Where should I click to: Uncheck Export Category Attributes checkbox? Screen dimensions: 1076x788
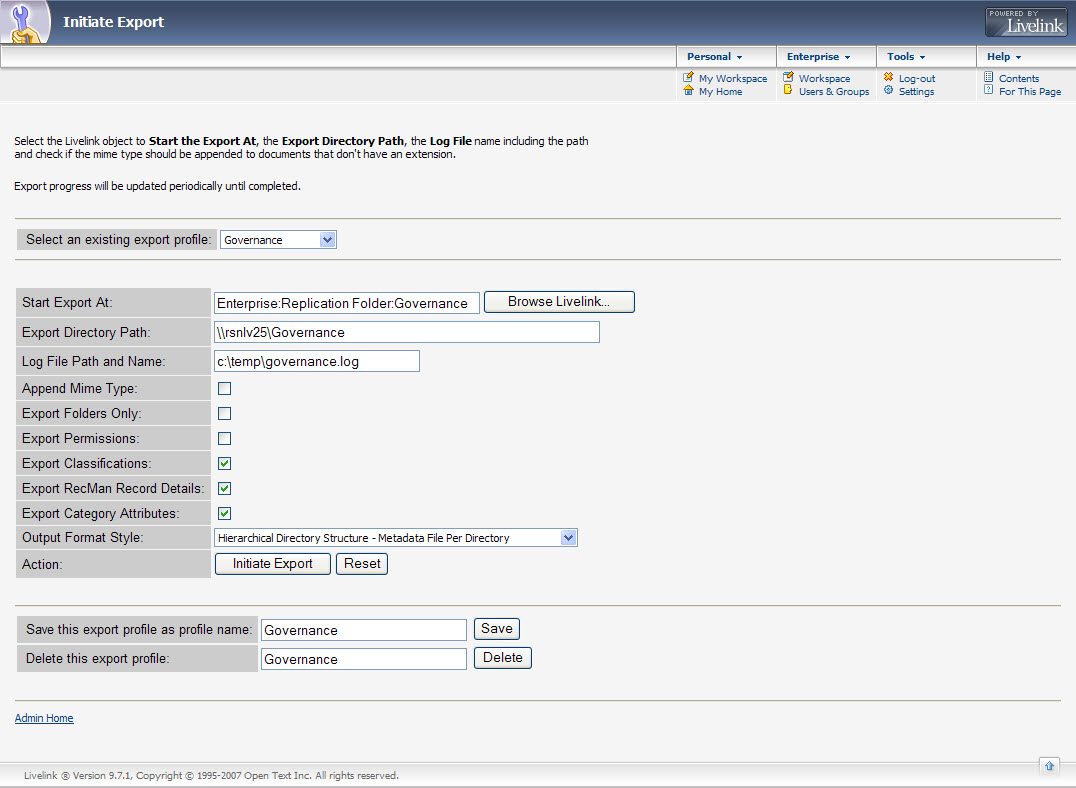(x=224, y=513)
